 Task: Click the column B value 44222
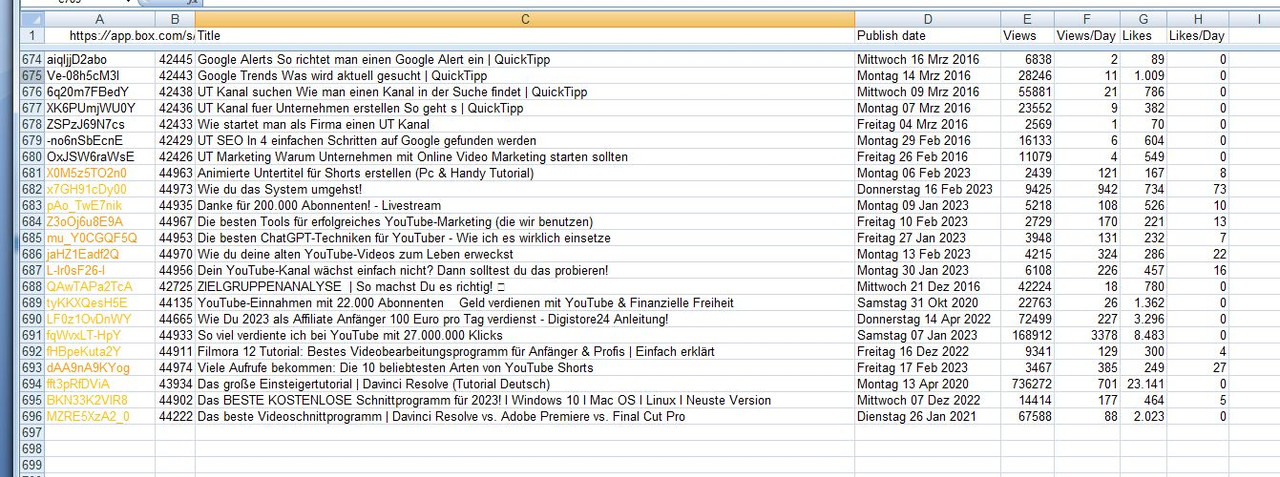pyautogui.click(x=176, y=416)
